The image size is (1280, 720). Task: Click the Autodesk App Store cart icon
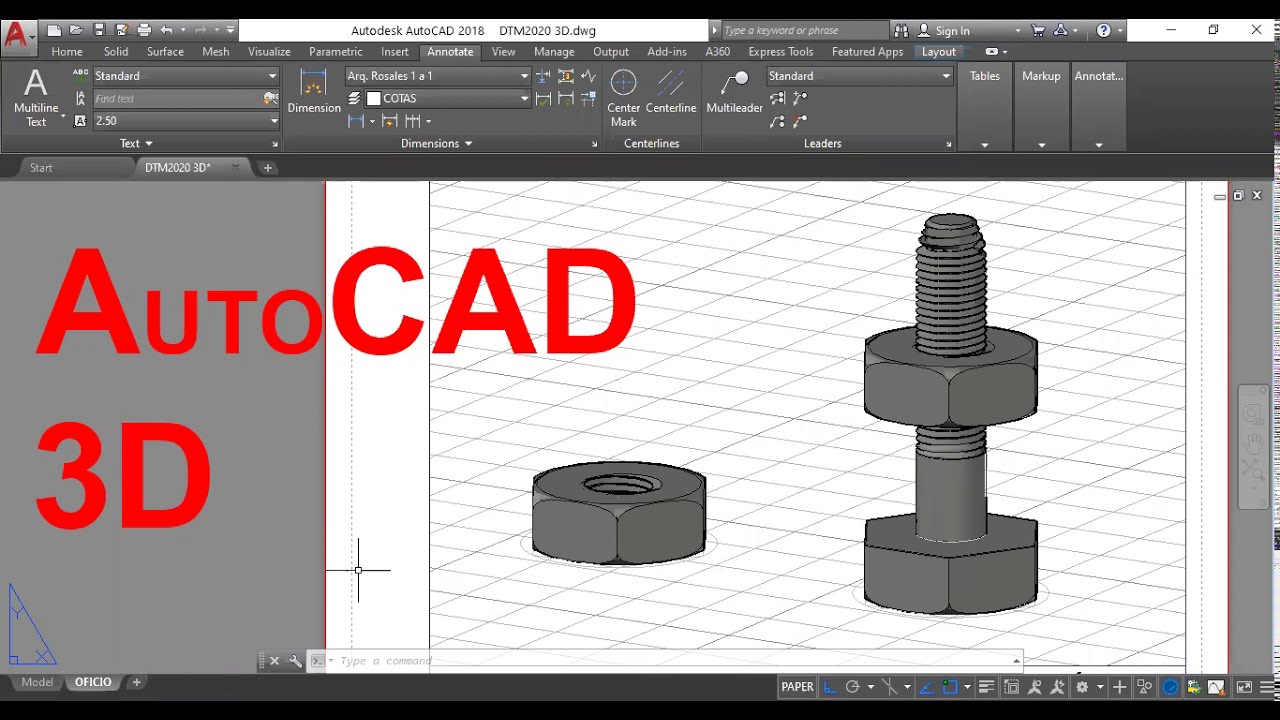[x=1038, y=31]
